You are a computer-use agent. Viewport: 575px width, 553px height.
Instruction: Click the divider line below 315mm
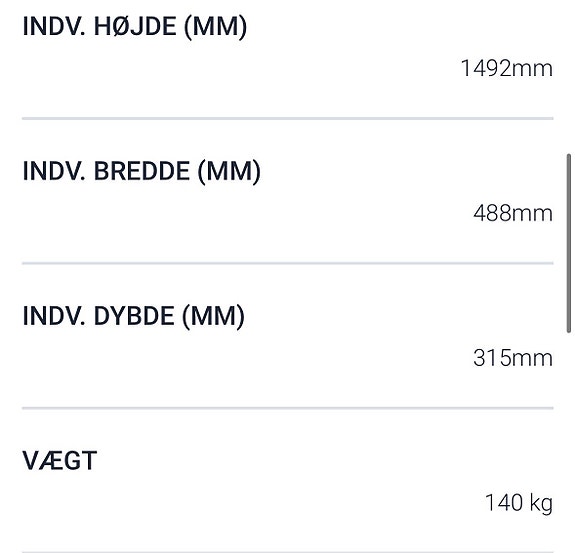(x=288, y=408)
